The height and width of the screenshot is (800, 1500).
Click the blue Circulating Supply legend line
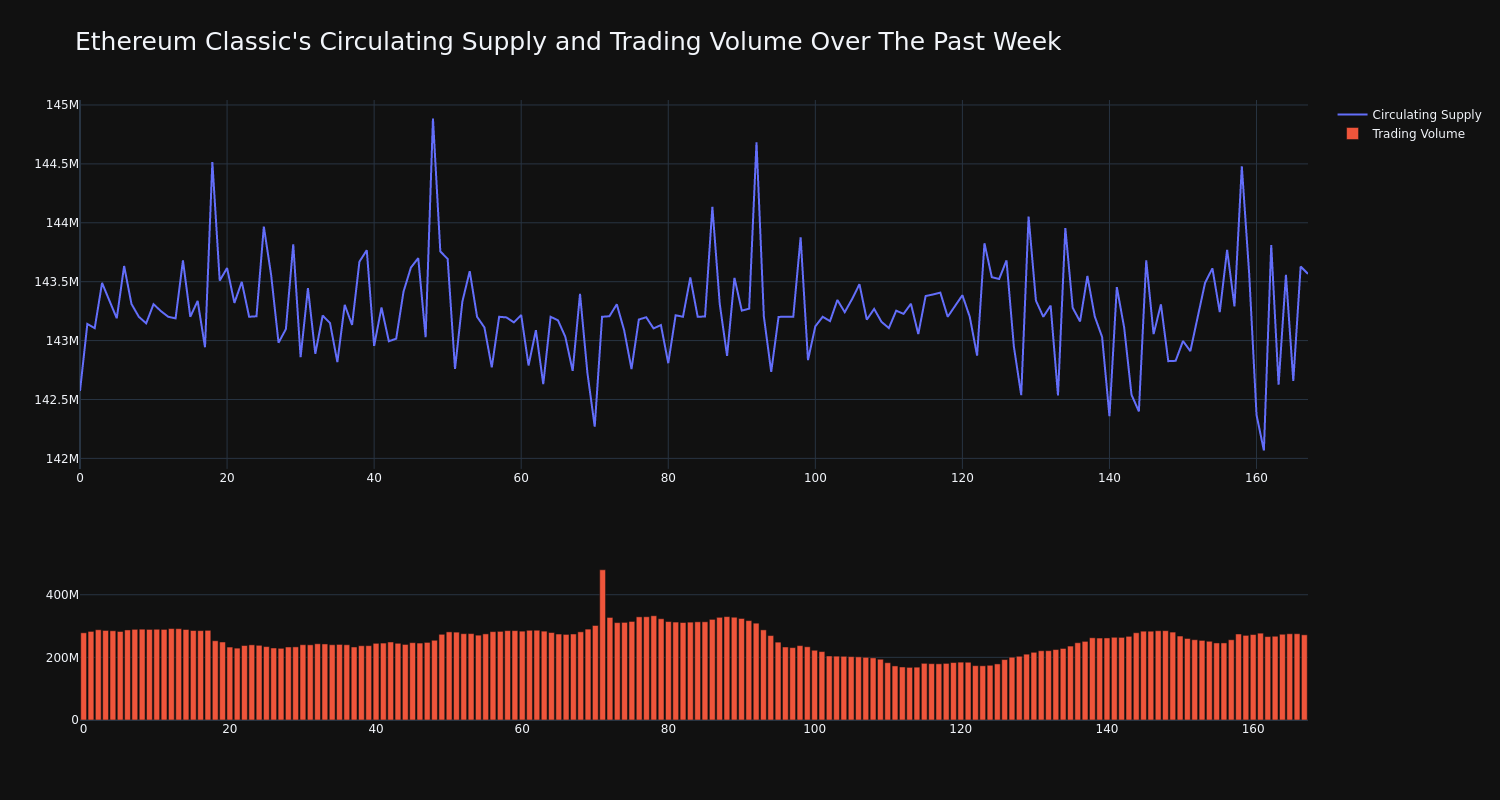click(x=1352, y=115)
